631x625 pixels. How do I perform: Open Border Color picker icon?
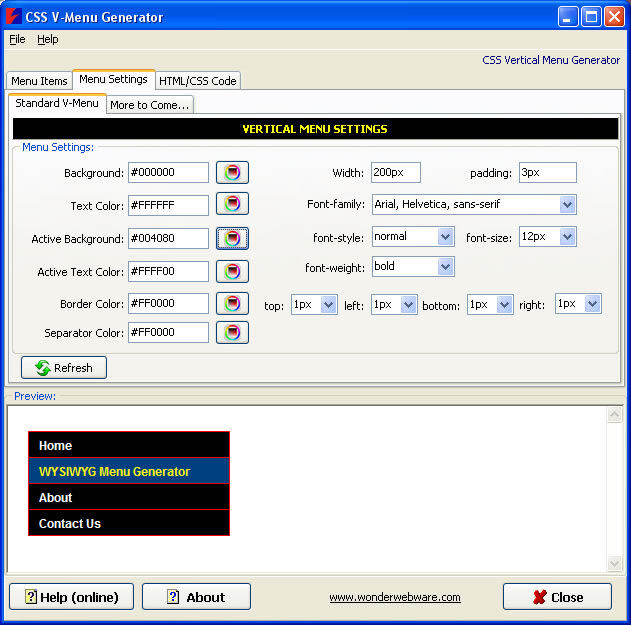[x=232, y=303]
